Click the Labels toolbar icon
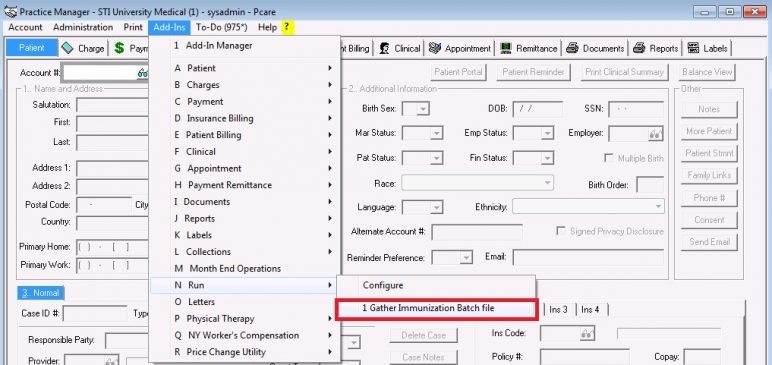This screenshot has width=772, height=365. coord(693,48)
